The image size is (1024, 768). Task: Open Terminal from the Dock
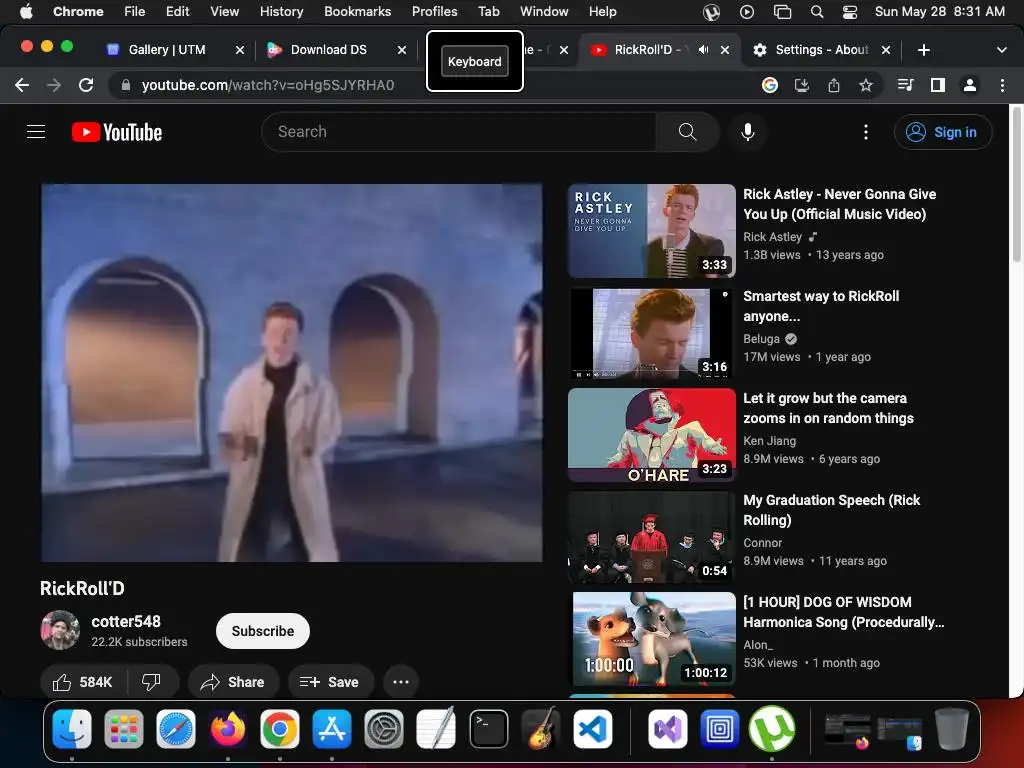point(488,729)
